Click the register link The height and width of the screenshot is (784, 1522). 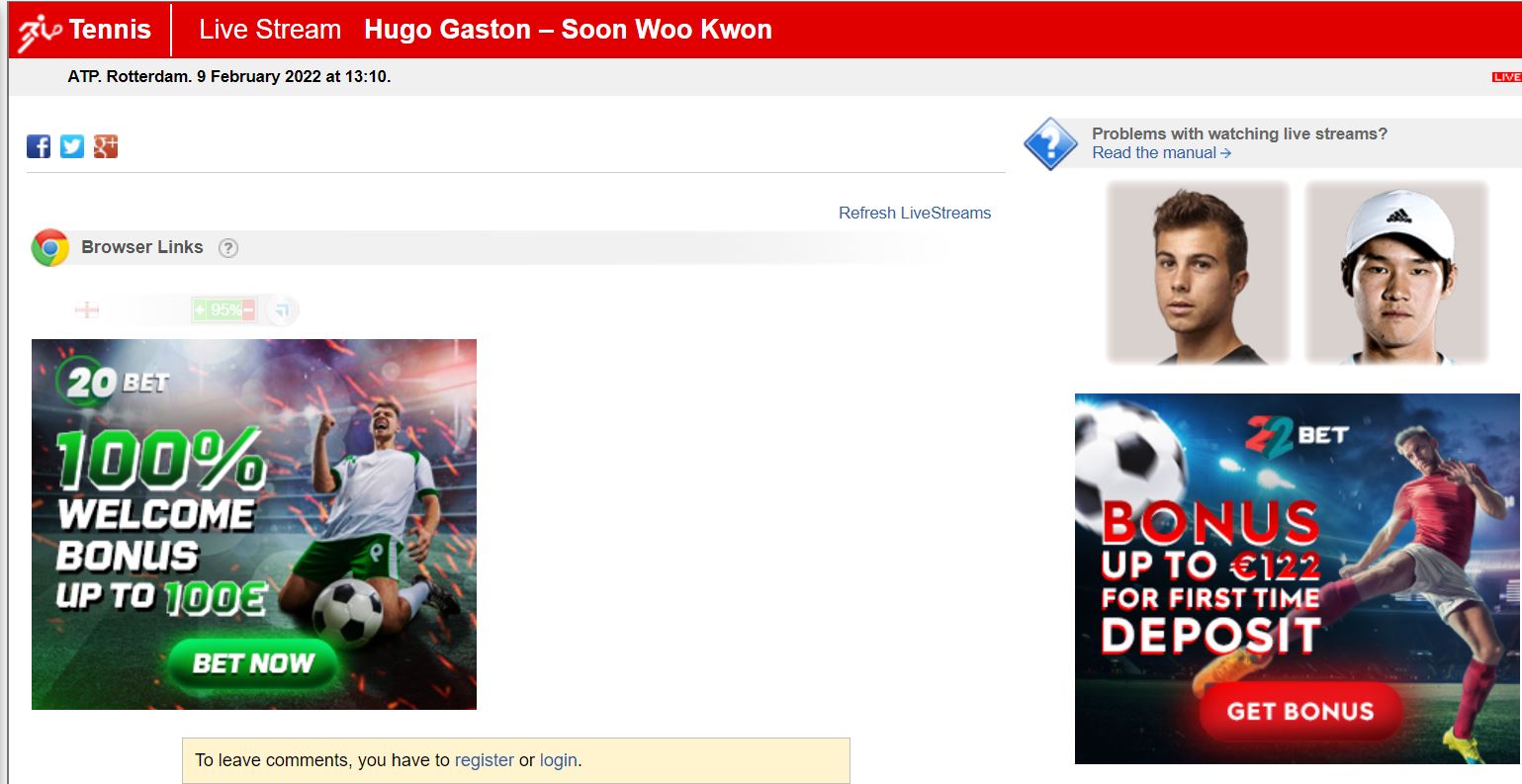pos(484,760)
